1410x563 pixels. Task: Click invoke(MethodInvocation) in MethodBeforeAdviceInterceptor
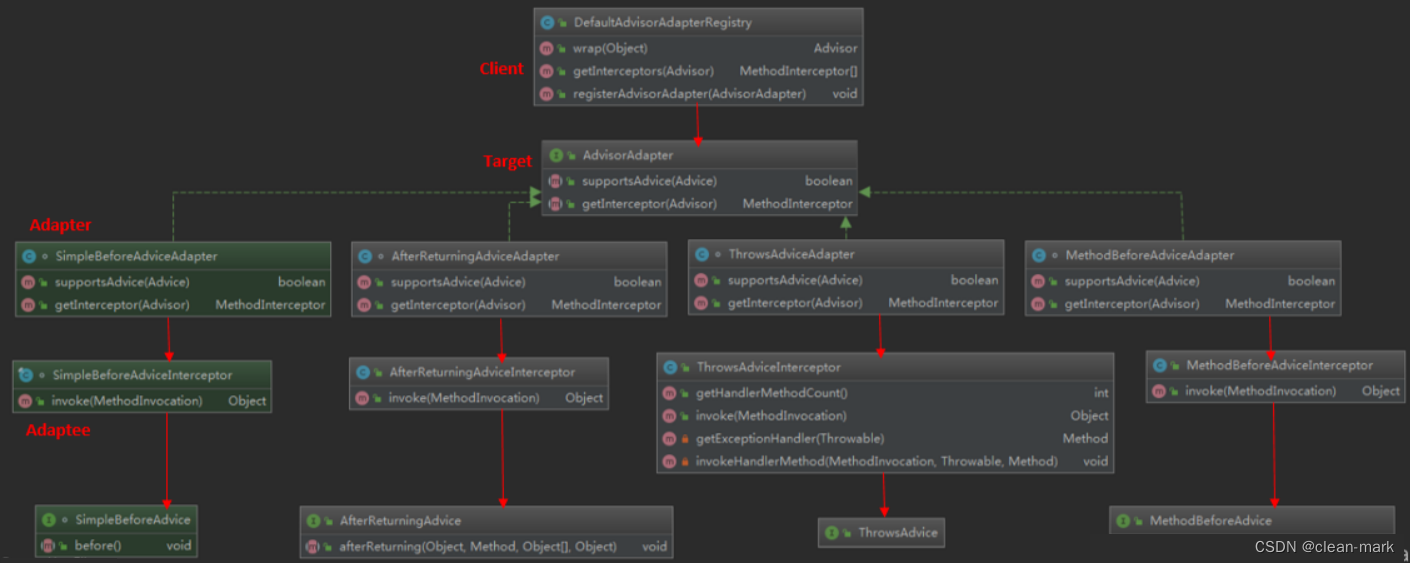[1260, 392]
